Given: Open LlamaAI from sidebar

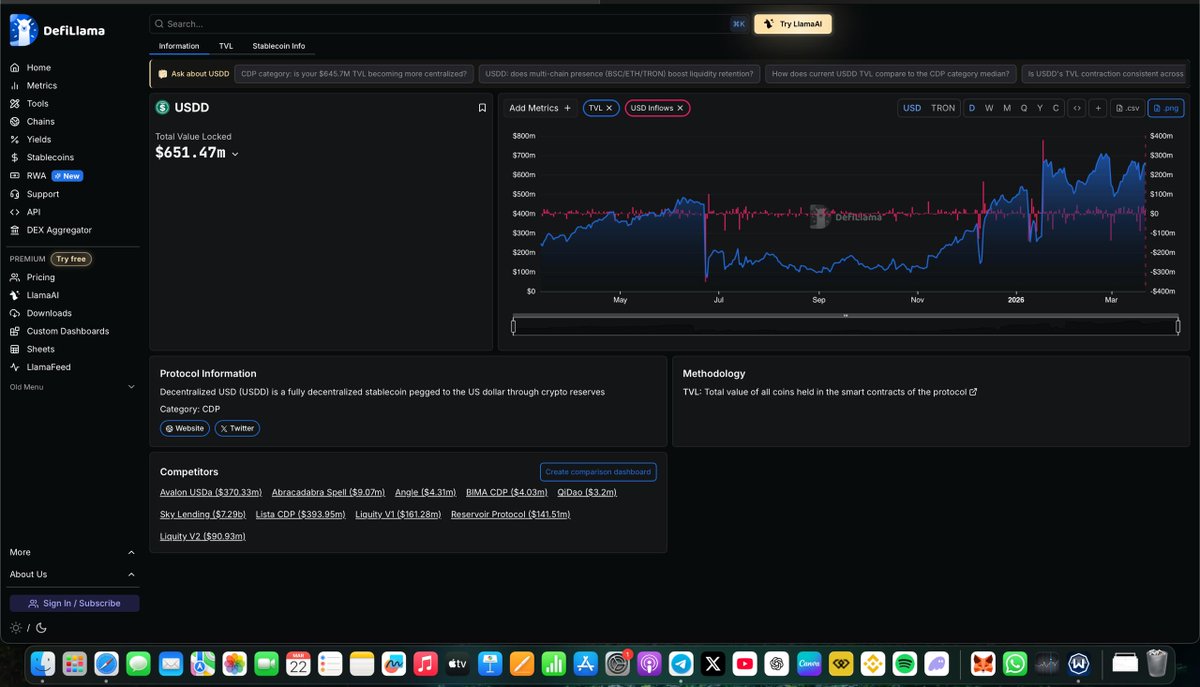Looking at the screenshot, I should (35, 295).
